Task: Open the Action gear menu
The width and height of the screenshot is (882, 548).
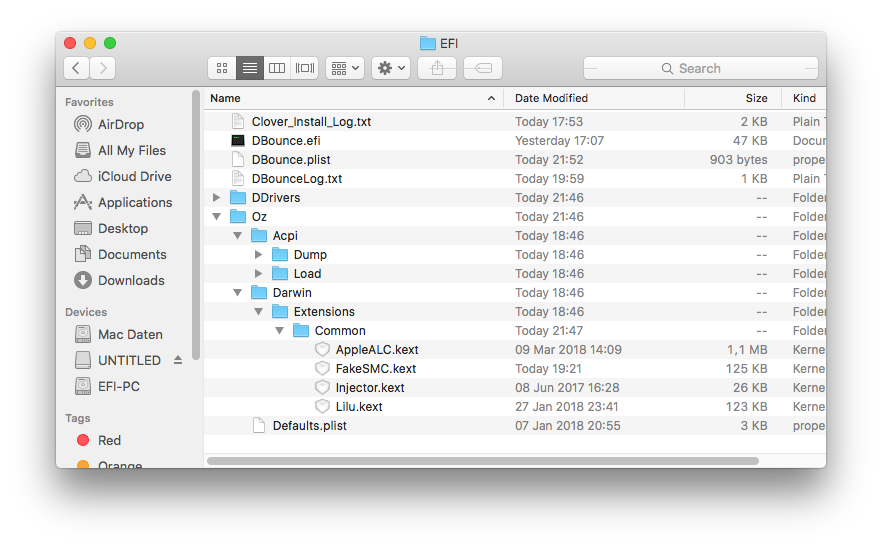Action: pos(391,68)
